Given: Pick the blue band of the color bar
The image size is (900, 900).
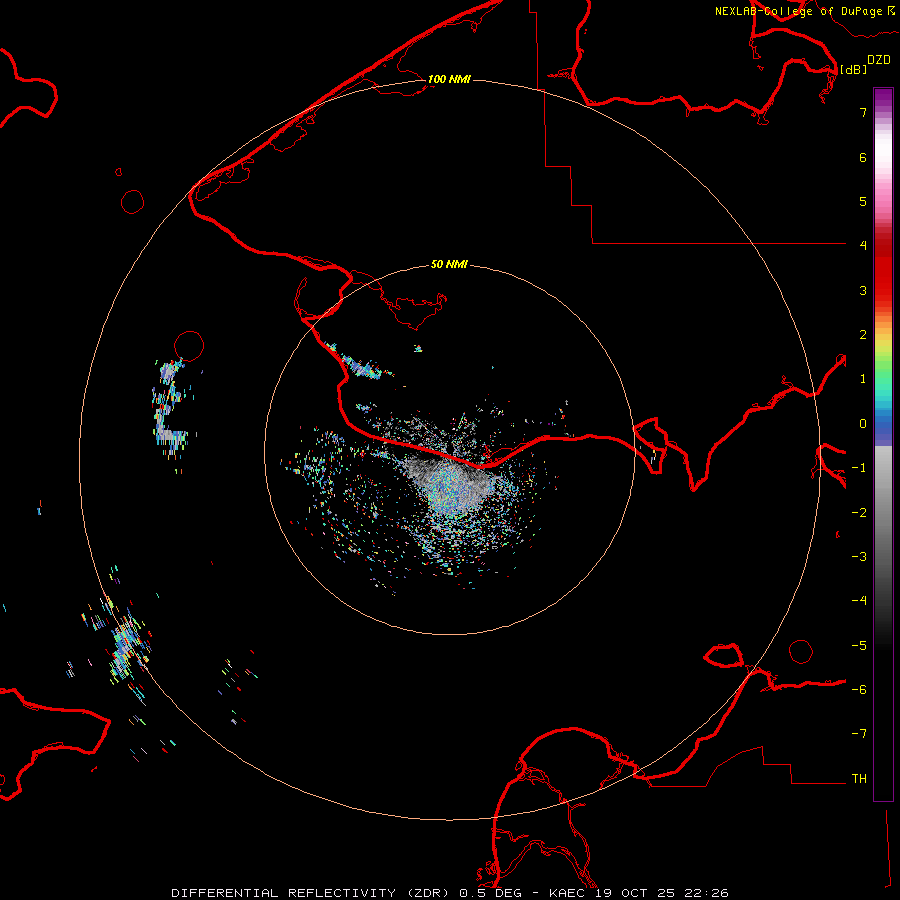Looking at the screenshot, I should click(x=883, y=425).
